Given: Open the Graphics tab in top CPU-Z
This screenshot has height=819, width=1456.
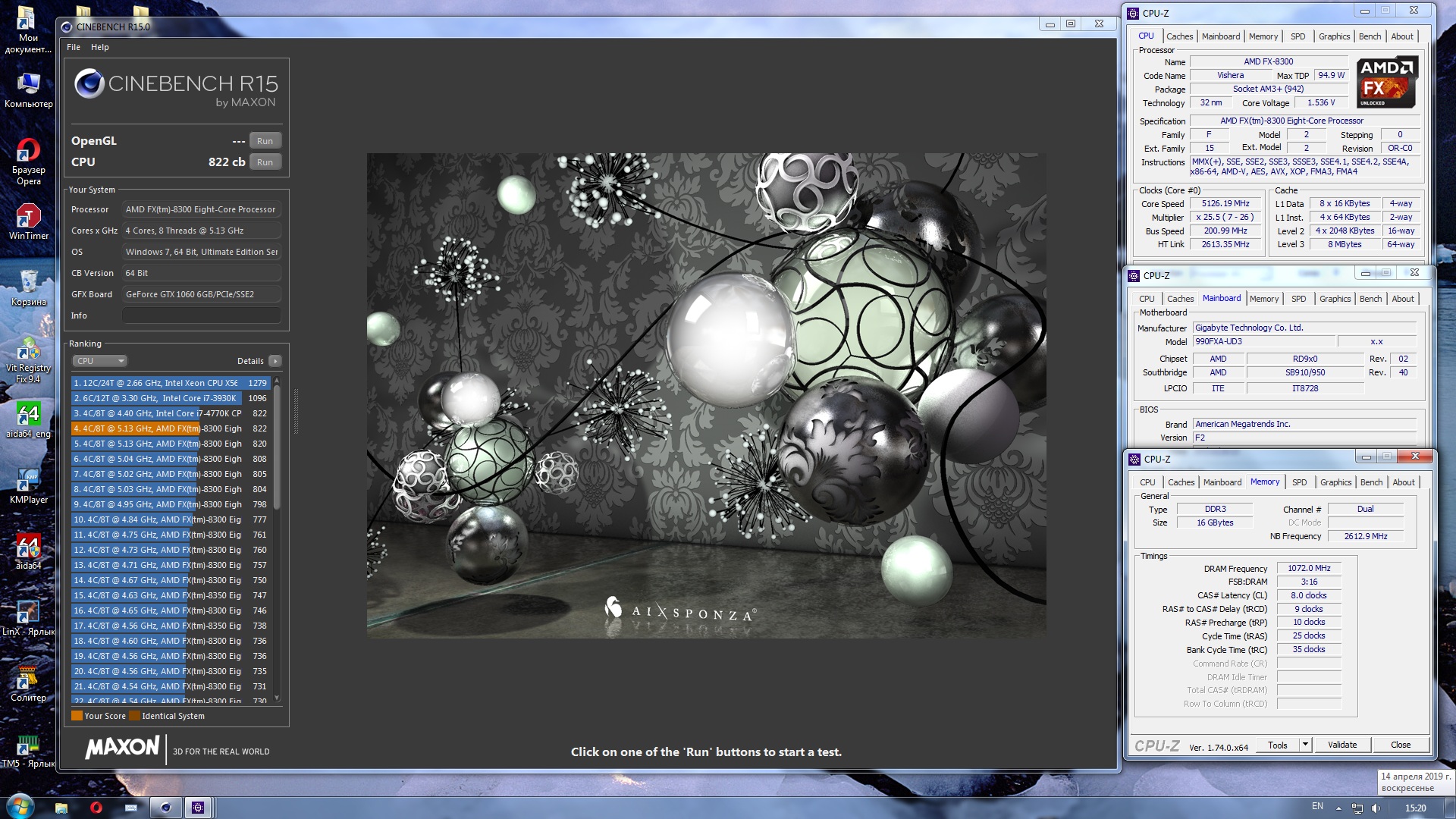Looking at the screenshot, I should (1334, 36).
